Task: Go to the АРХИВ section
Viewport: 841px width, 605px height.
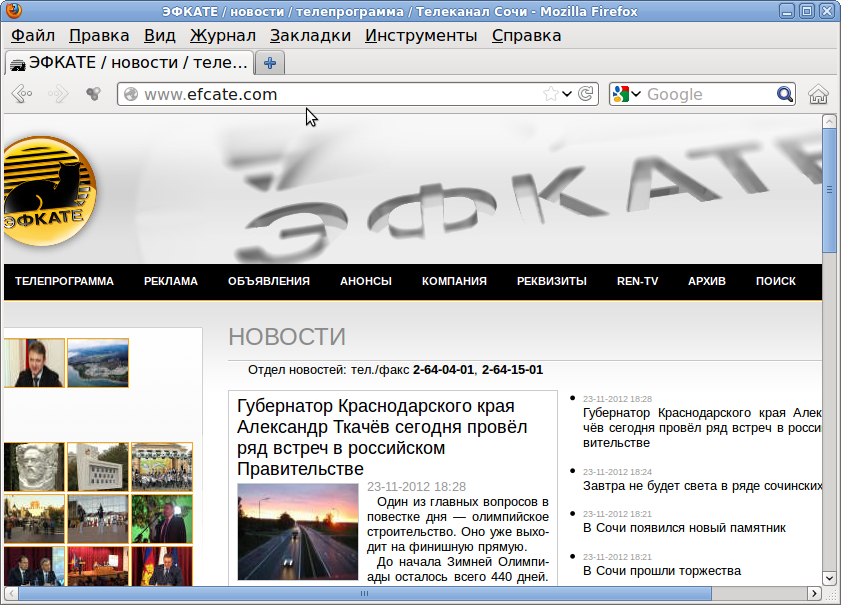Action: tap(706, 281)
